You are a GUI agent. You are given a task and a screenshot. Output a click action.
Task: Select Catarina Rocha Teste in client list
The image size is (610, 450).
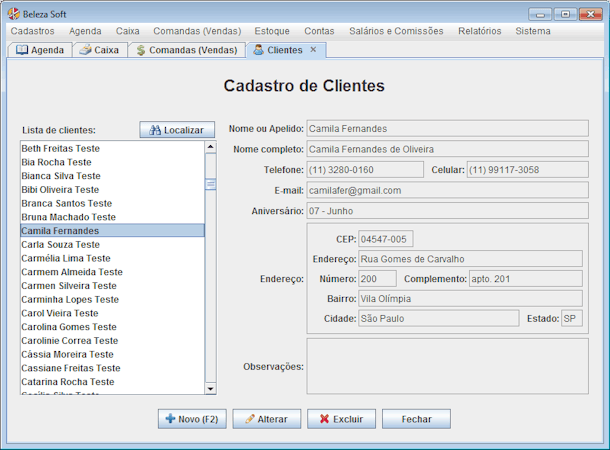coord(112,382)
